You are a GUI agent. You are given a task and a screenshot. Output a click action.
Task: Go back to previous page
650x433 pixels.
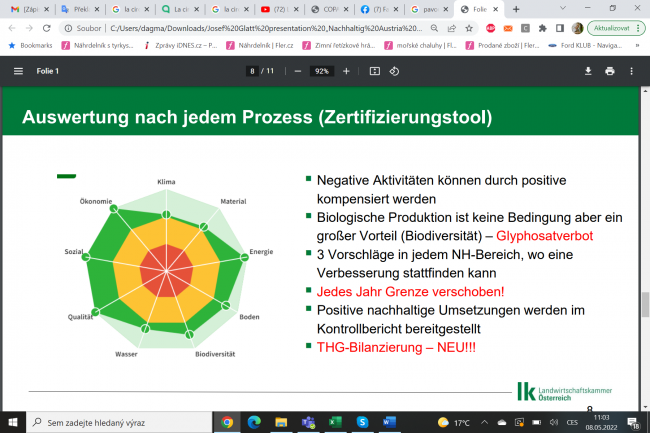pyautogui.click(x=12, y=28)
